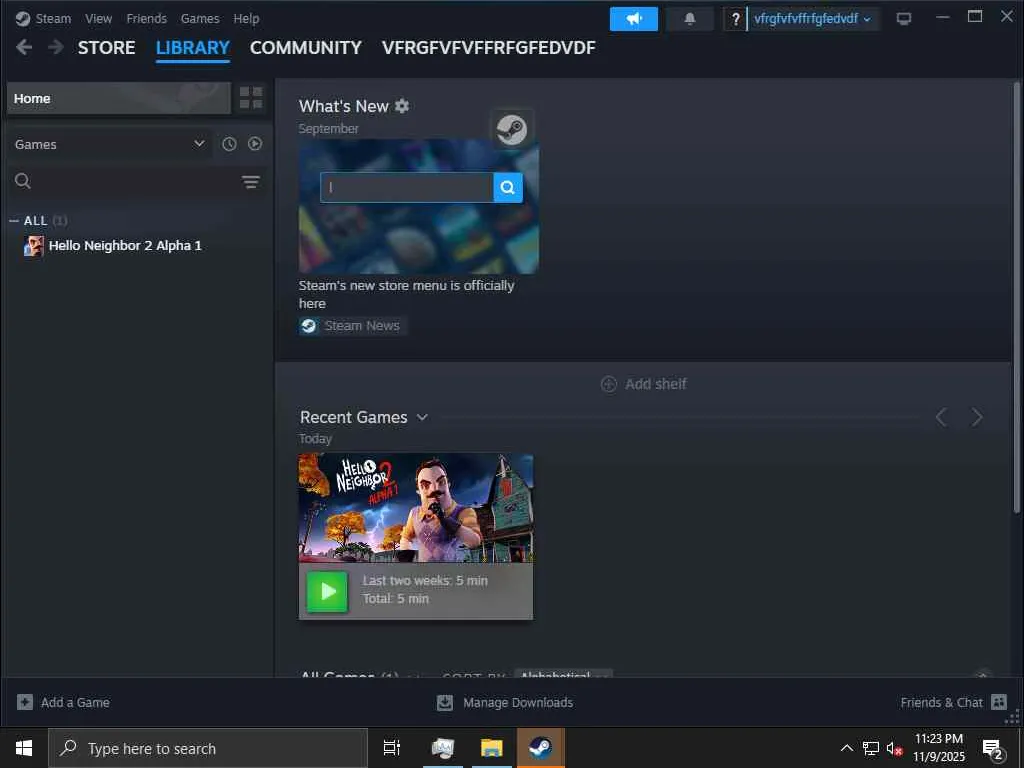Click the network tray icon

(871, 748)
